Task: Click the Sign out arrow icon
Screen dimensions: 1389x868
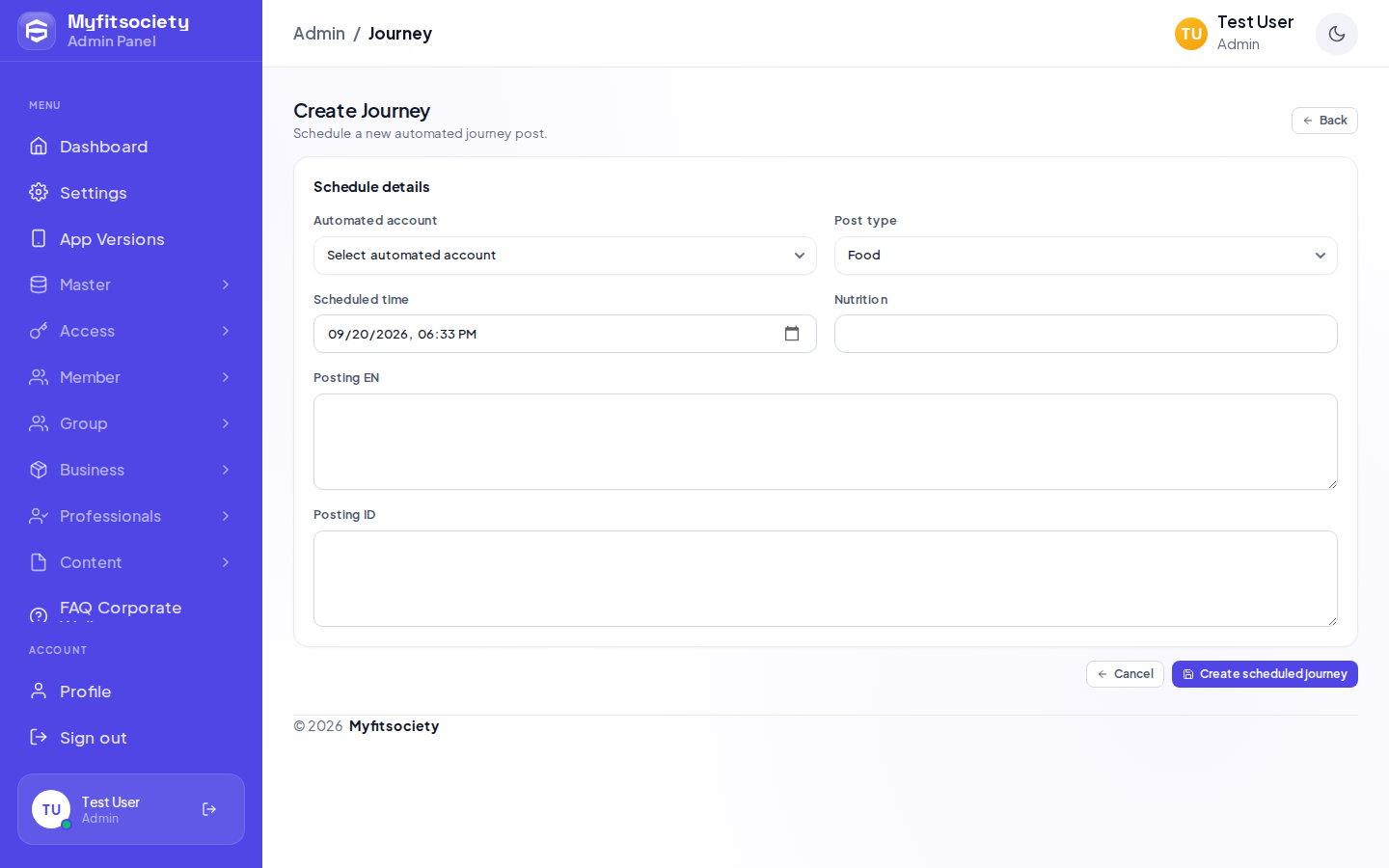Action: [x=39, y=738]
